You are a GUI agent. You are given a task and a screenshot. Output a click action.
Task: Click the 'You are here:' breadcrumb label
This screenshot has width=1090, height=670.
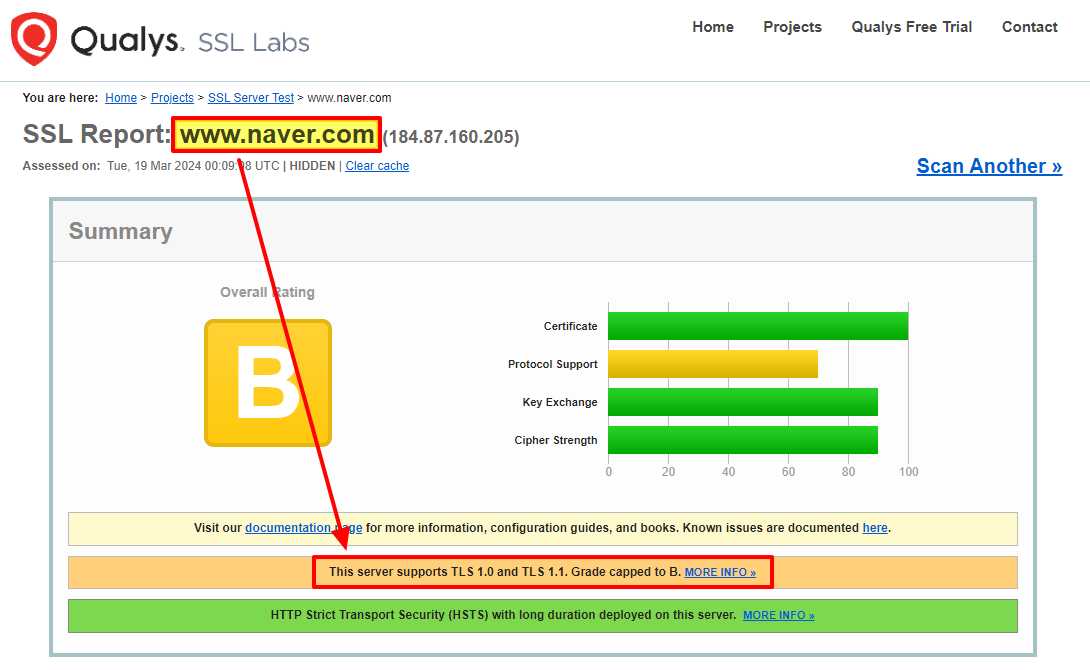click(x=60, y=98)
